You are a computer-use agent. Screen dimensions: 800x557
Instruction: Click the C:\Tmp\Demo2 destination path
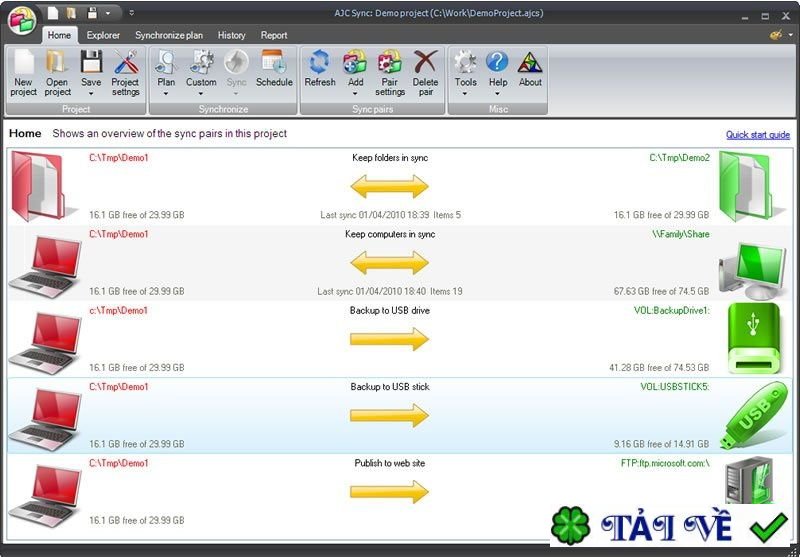pyautogui.click(x=679, y=158)
